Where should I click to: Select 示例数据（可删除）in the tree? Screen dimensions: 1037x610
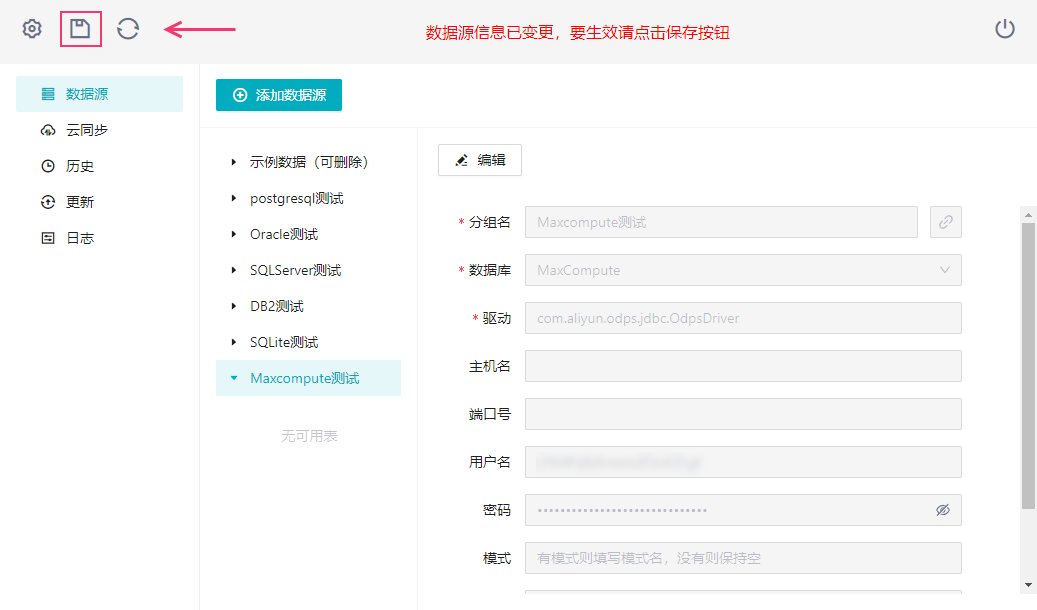tap(308, 162)
